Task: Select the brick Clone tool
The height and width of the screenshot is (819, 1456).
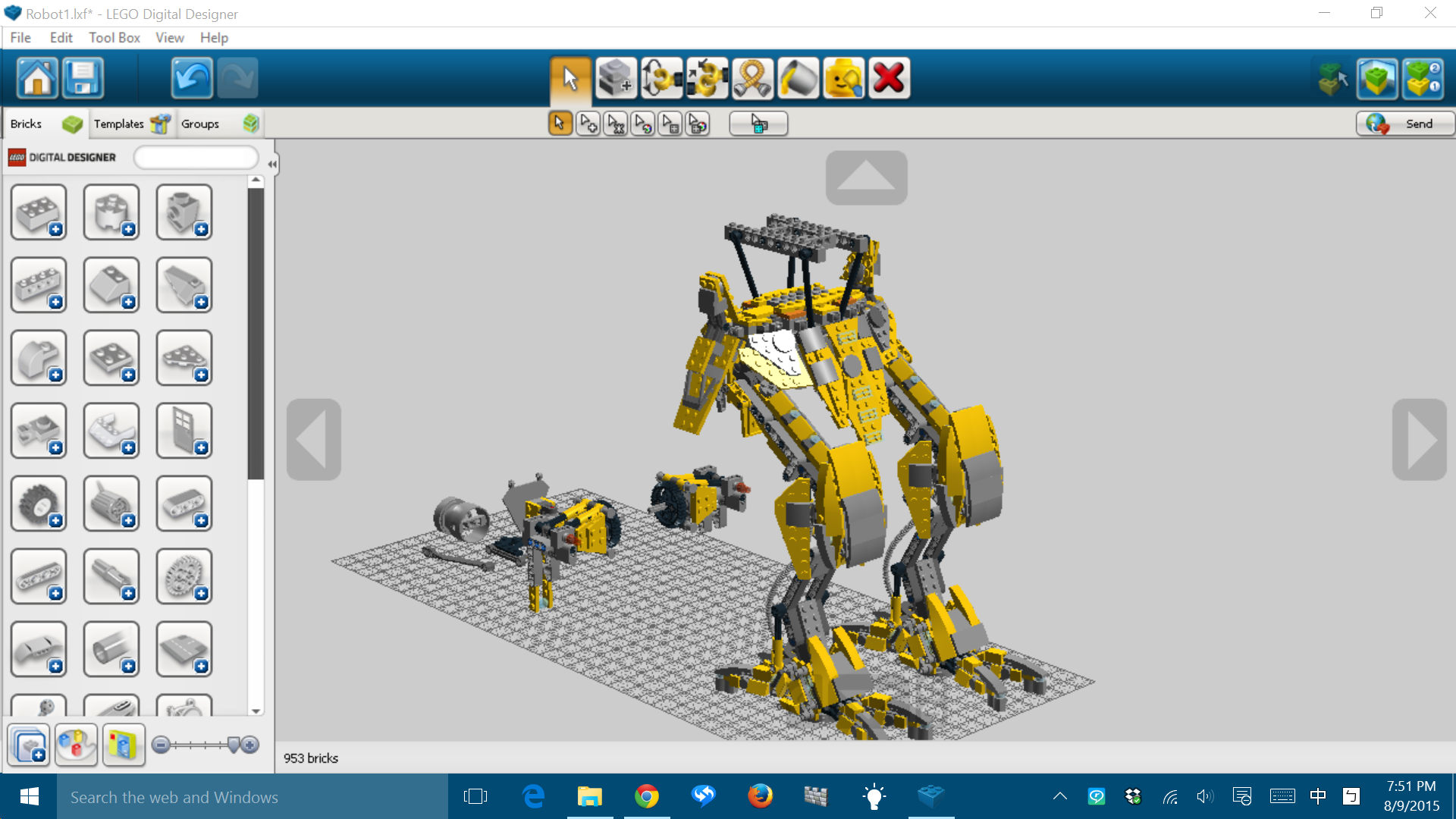Action: tap(616, 77)
